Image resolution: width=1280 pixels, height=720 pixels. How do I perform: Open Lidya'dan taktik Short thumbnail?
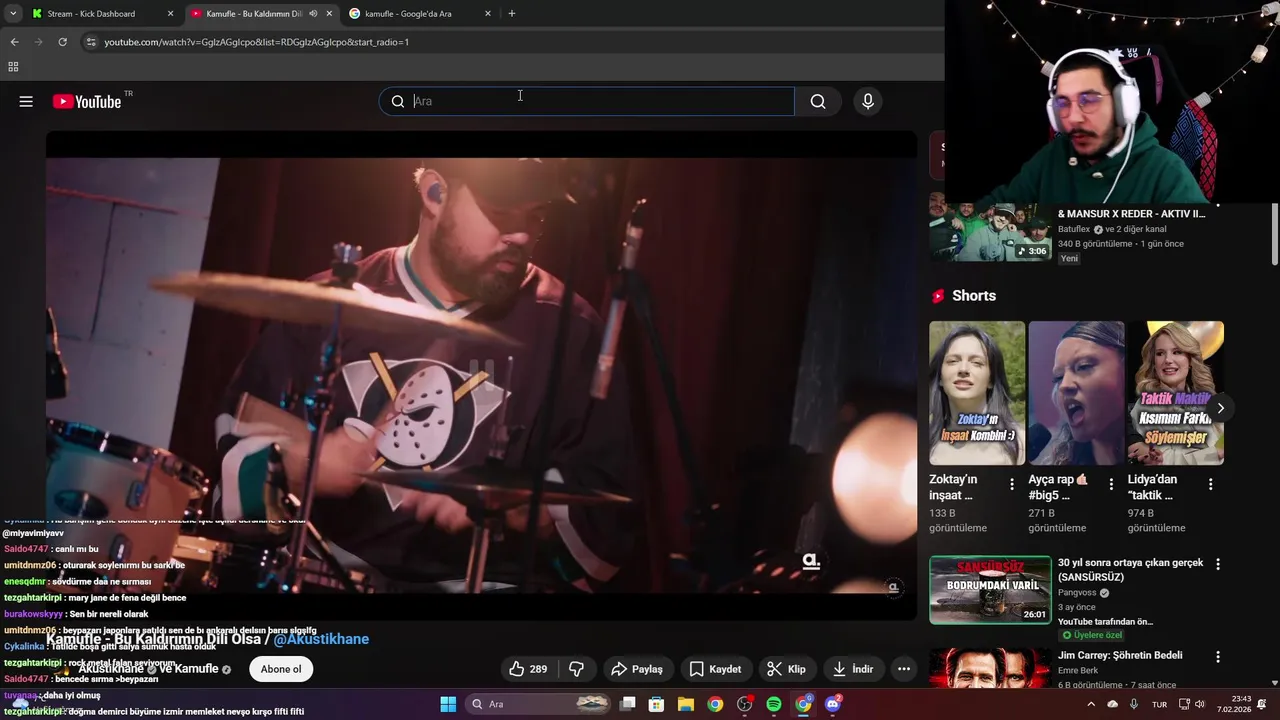pos(1176,393)
